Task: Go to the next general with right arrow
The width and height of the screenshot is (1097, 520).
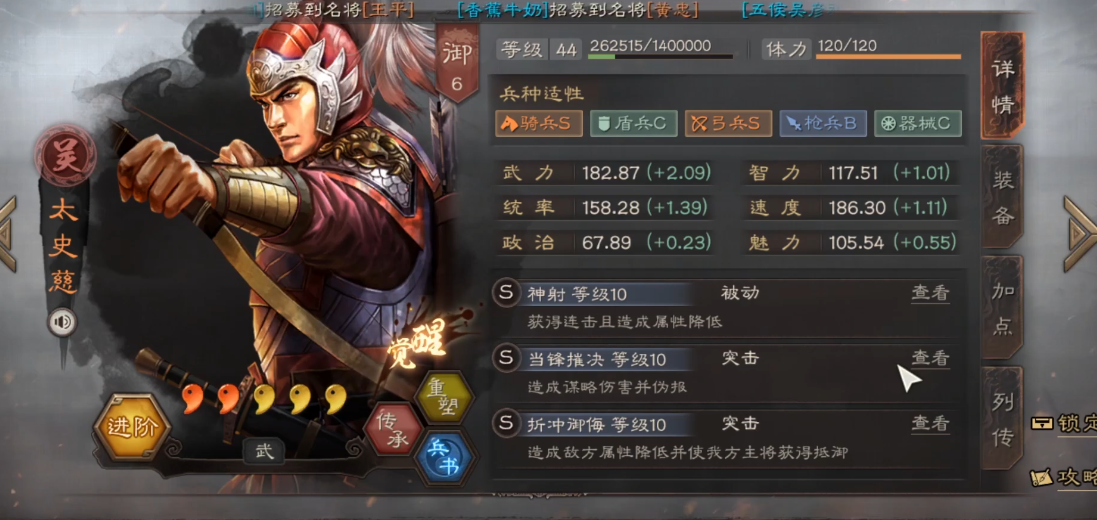Action: tap(1080, 233)
